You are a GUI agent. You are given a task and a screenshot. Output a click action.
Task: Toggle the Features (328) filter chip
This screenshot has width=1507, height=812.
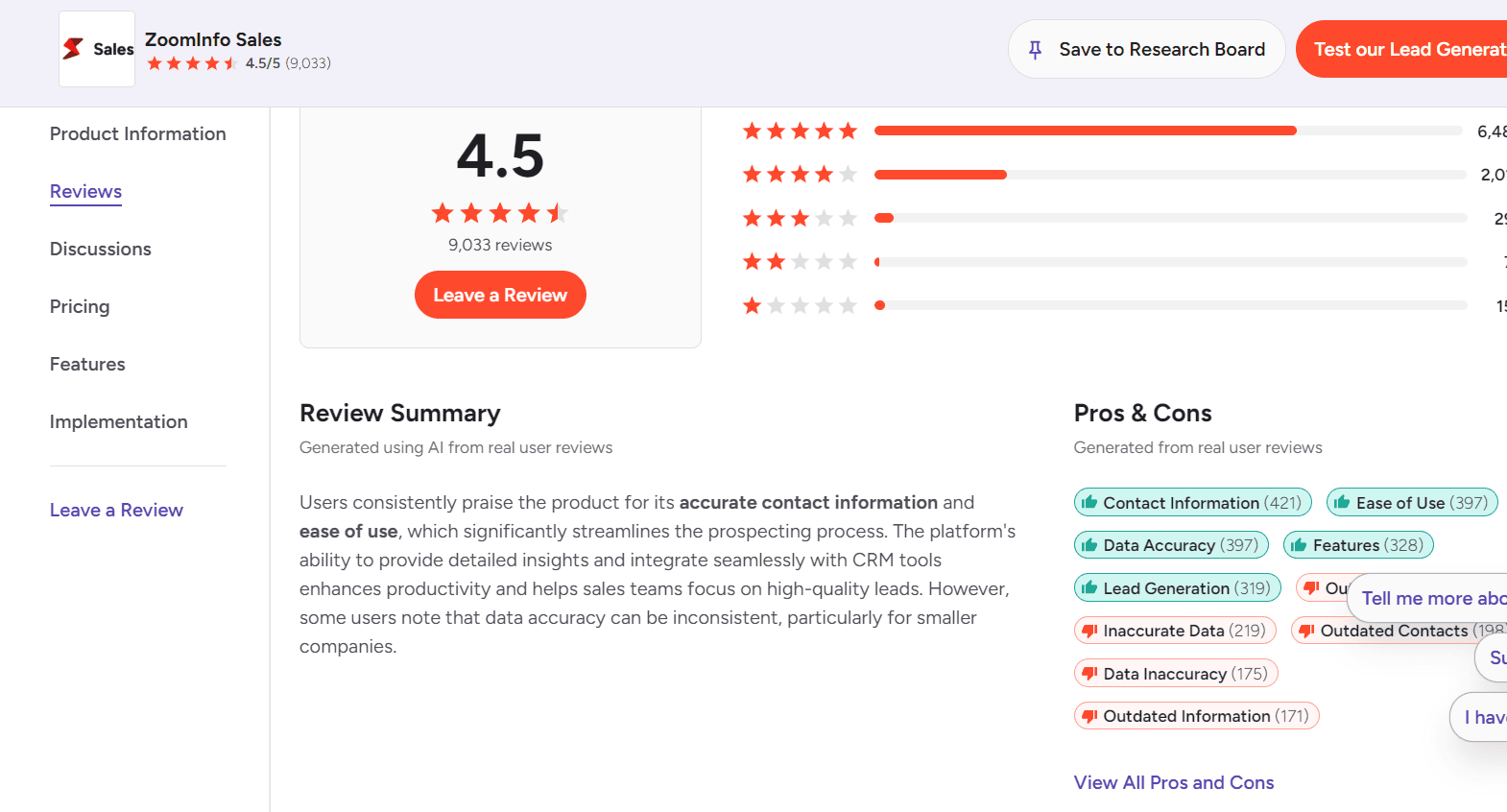(x=1358, y=544)
